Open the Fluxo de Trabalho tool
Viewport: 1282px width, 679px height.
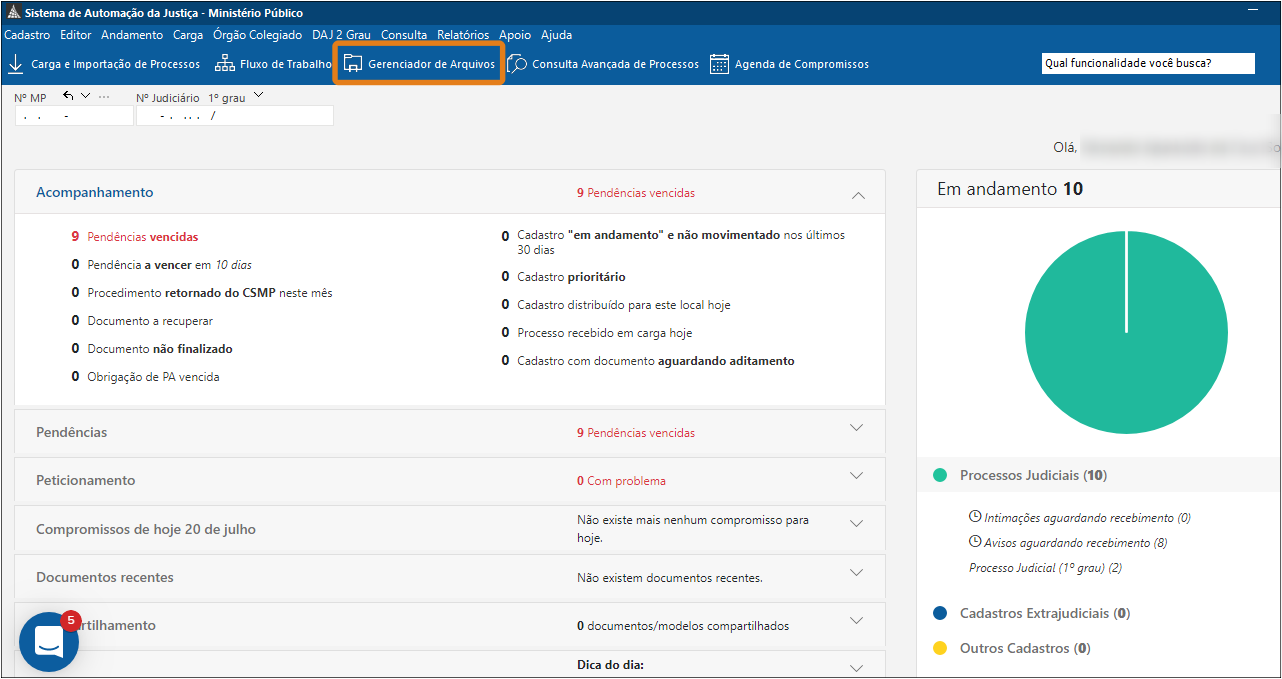click(273, 64)
